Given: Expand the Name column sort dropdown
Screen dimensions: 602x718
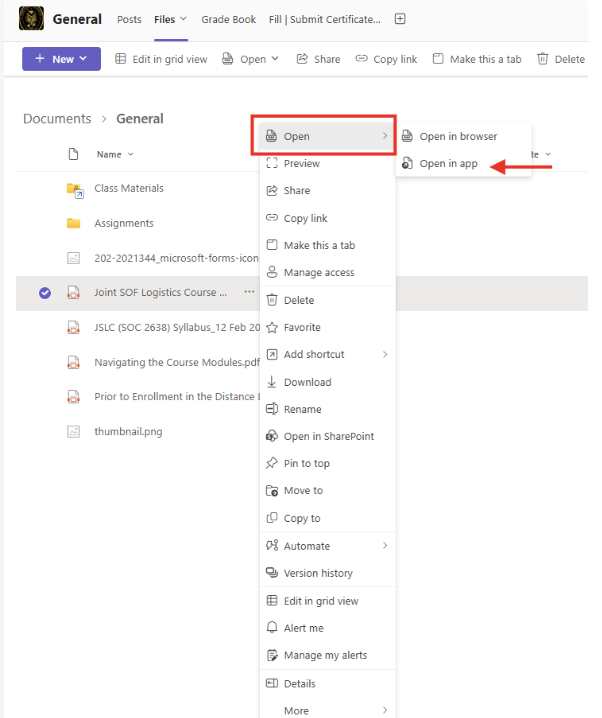Looking at the screenshot, I should 131,154.
